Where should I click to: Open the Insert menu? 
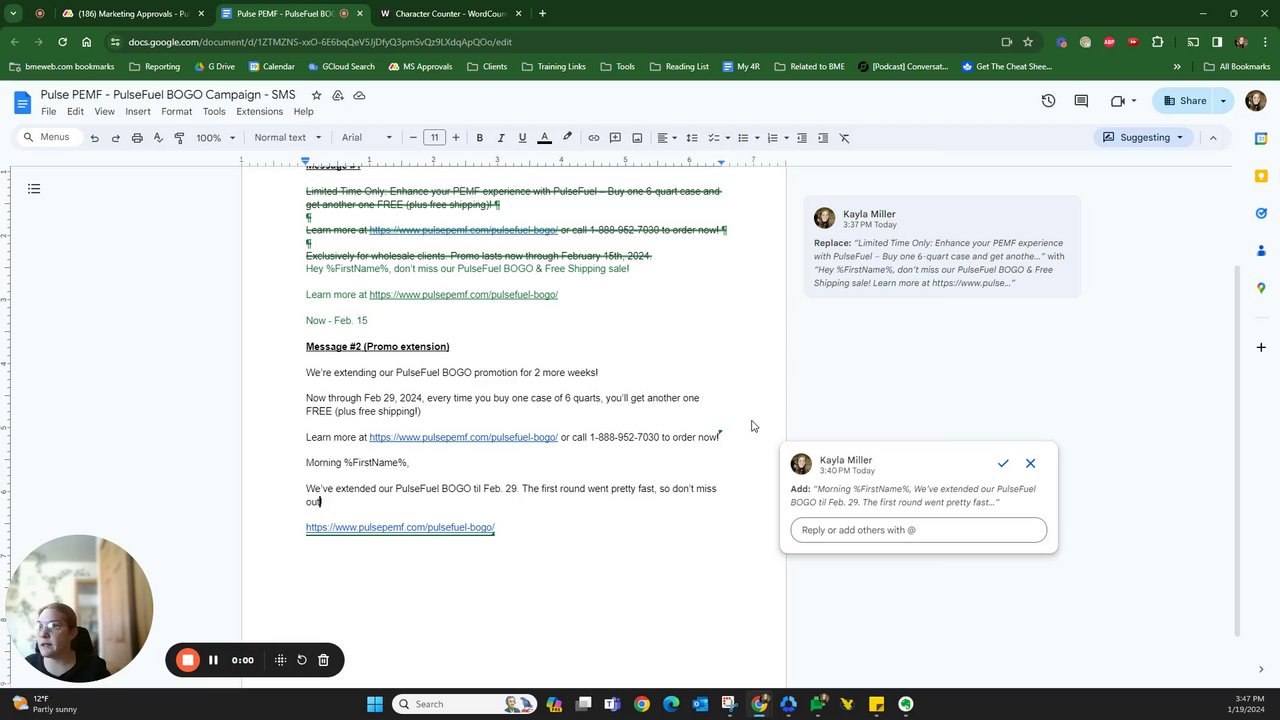pos(138,111)
